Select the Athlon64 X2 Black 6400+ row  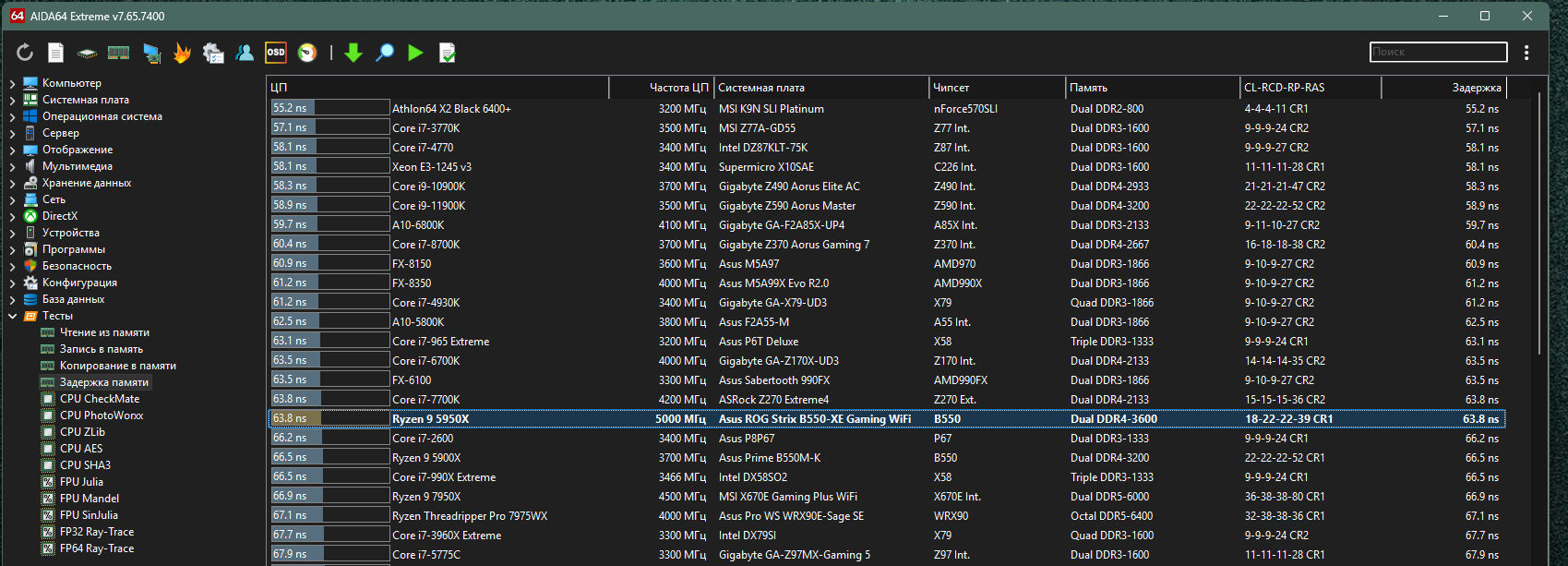[x=887, y=109]
